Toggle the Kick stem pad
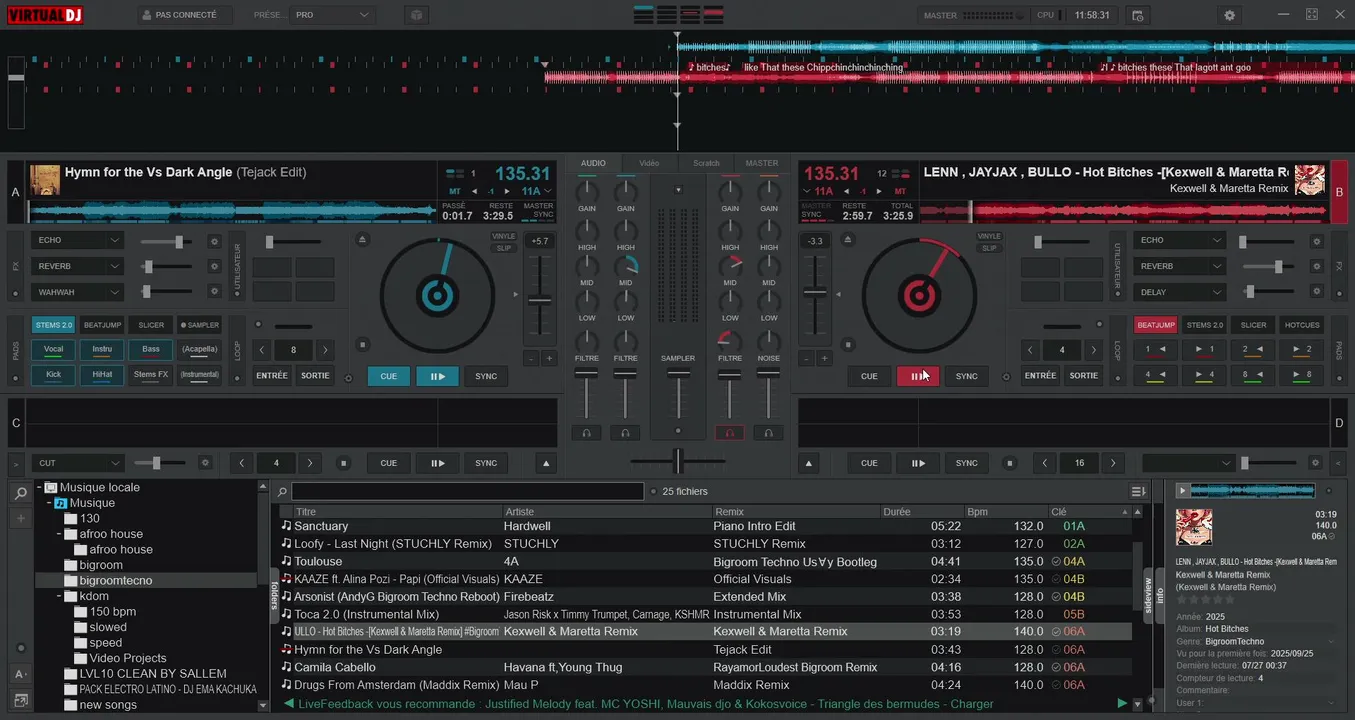Image resolution: width=1355 pixels, height=720 pixels. click(x=53, y=374)
